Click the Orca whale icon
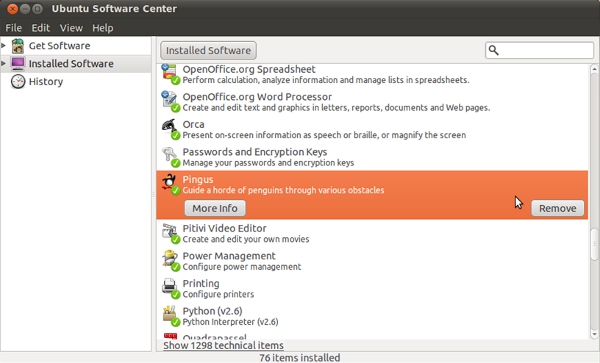The height and width of the screenshot is (363, 600). pos(170,129)
